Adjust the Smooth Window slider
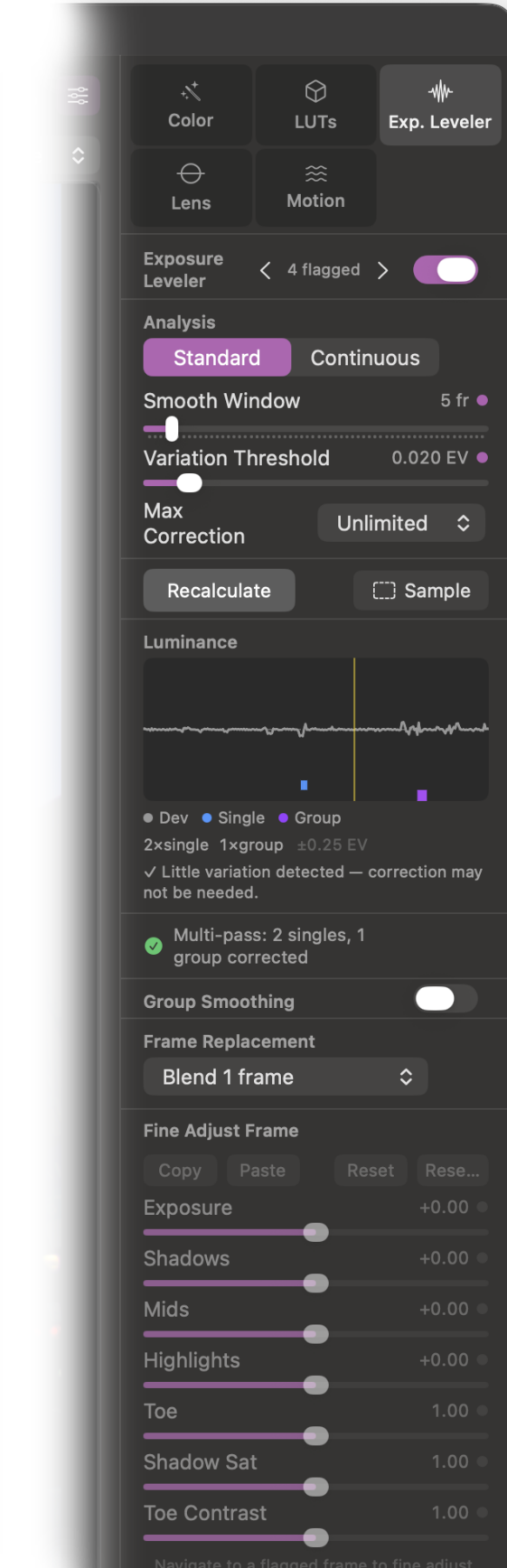 [x=315, y=429]
